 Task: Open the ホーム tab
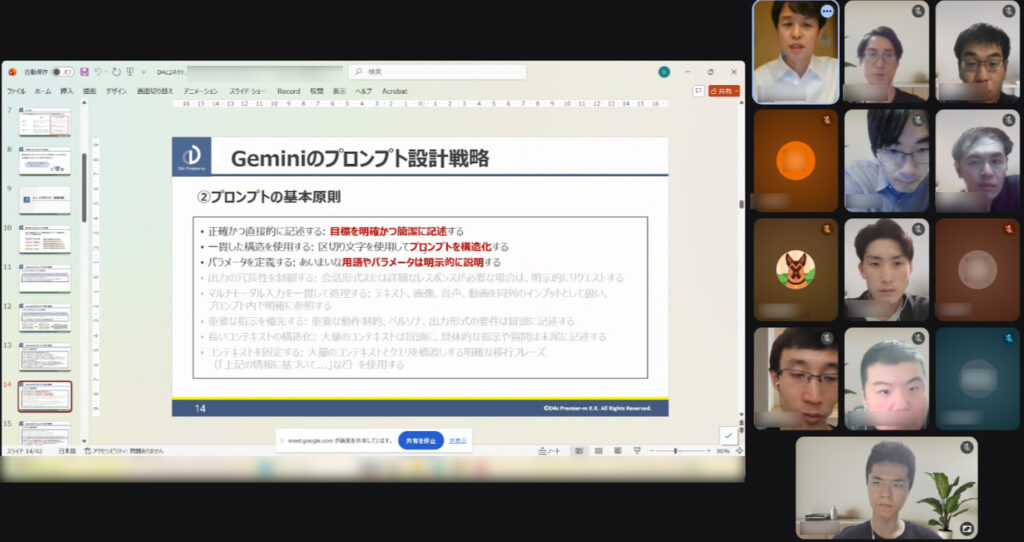pyautogui.click(x=42, y=91)
